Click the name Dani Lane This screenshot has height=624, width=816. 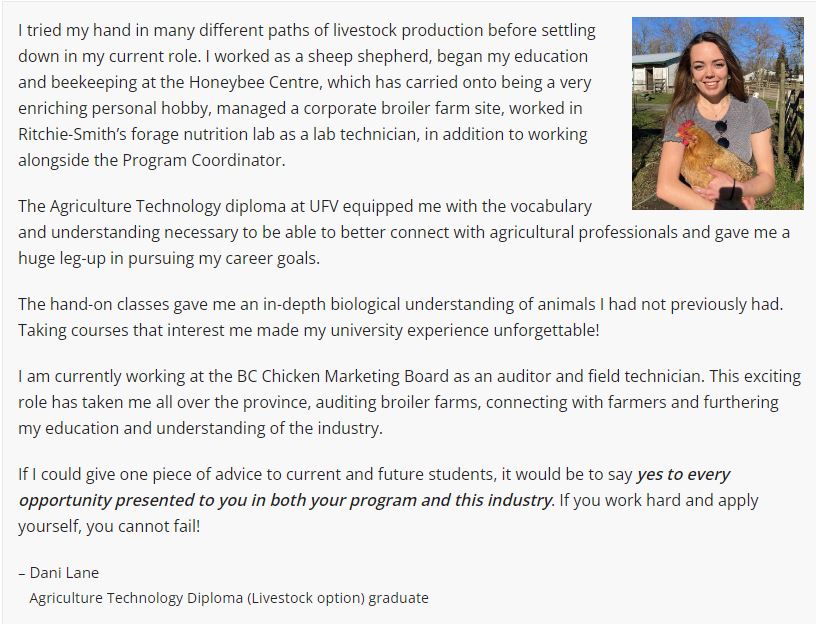[x=64, y=572]
